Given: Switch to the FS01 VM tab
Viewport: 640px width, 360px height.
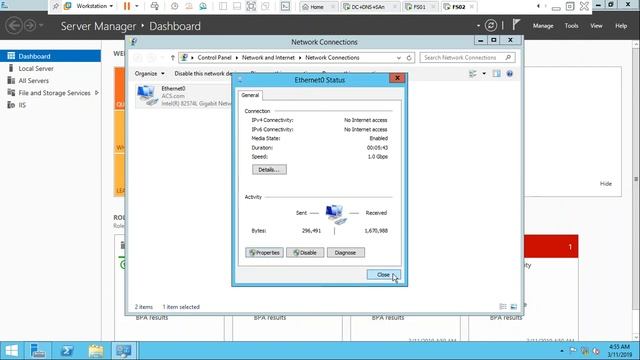Looking at the screenshot, I should click(x=420, y=7).
